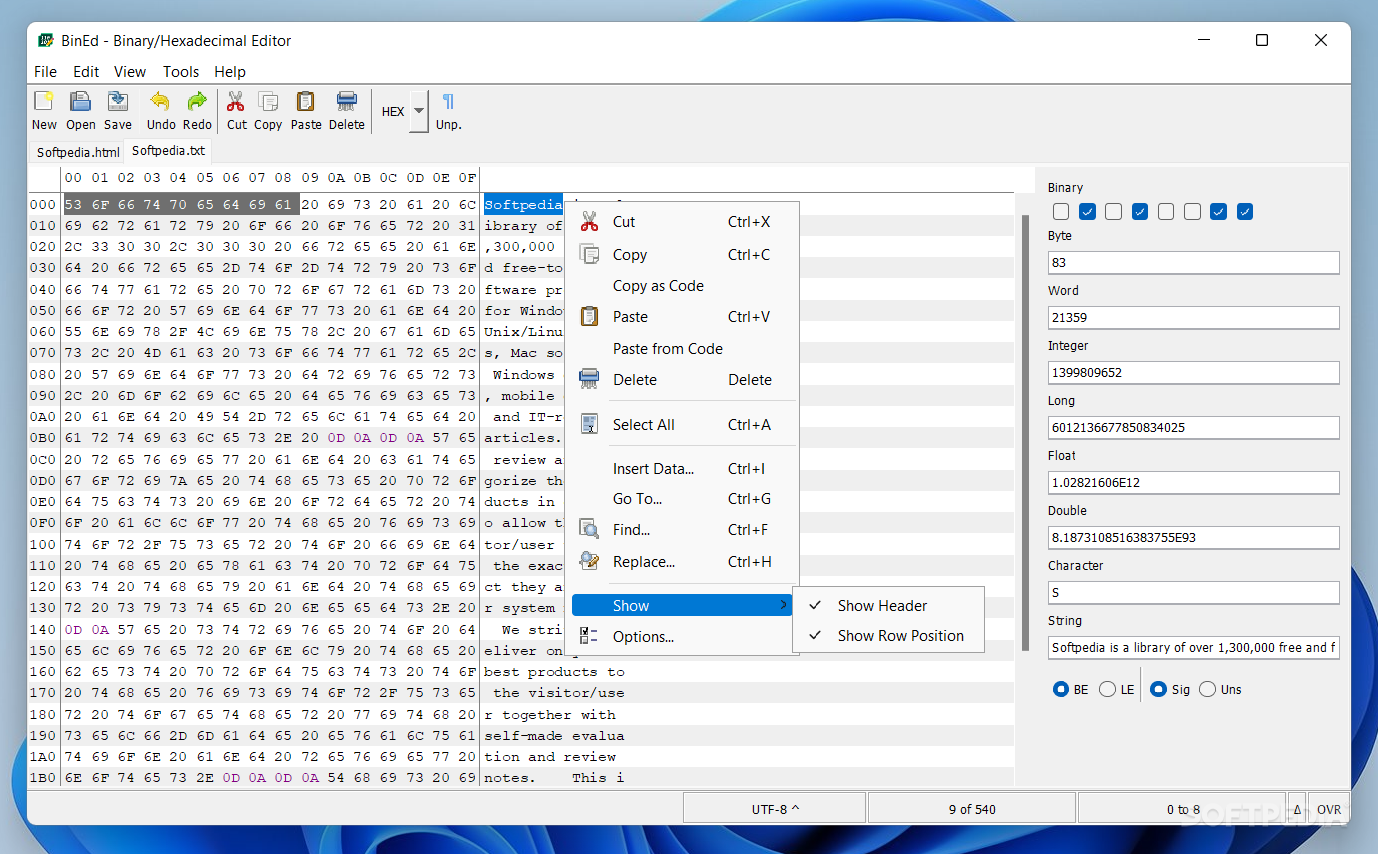Choose Find... in the context menu

point(684,530)
